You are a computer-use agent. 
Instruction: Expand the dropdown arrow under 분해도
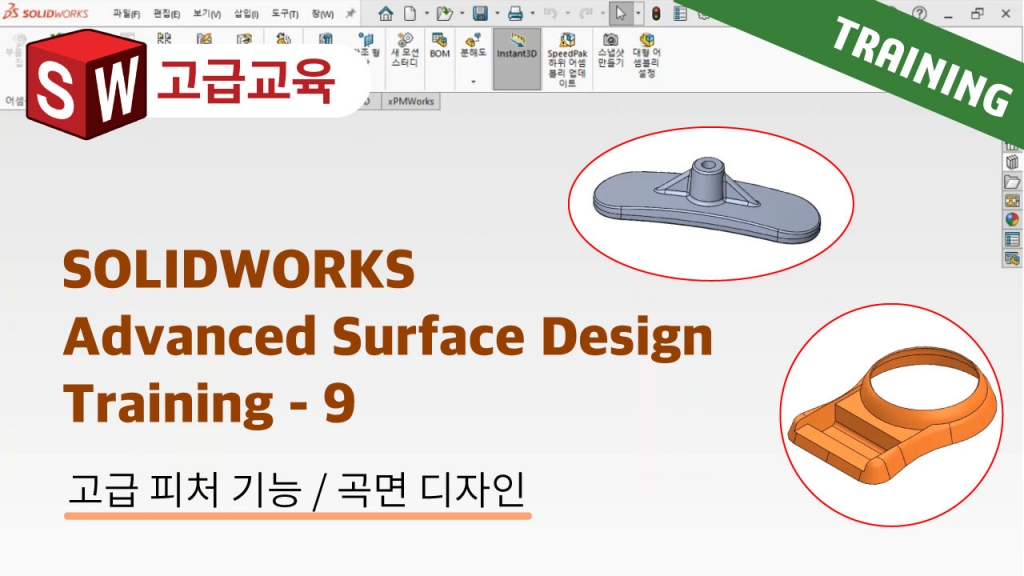(x=473, y=82)
